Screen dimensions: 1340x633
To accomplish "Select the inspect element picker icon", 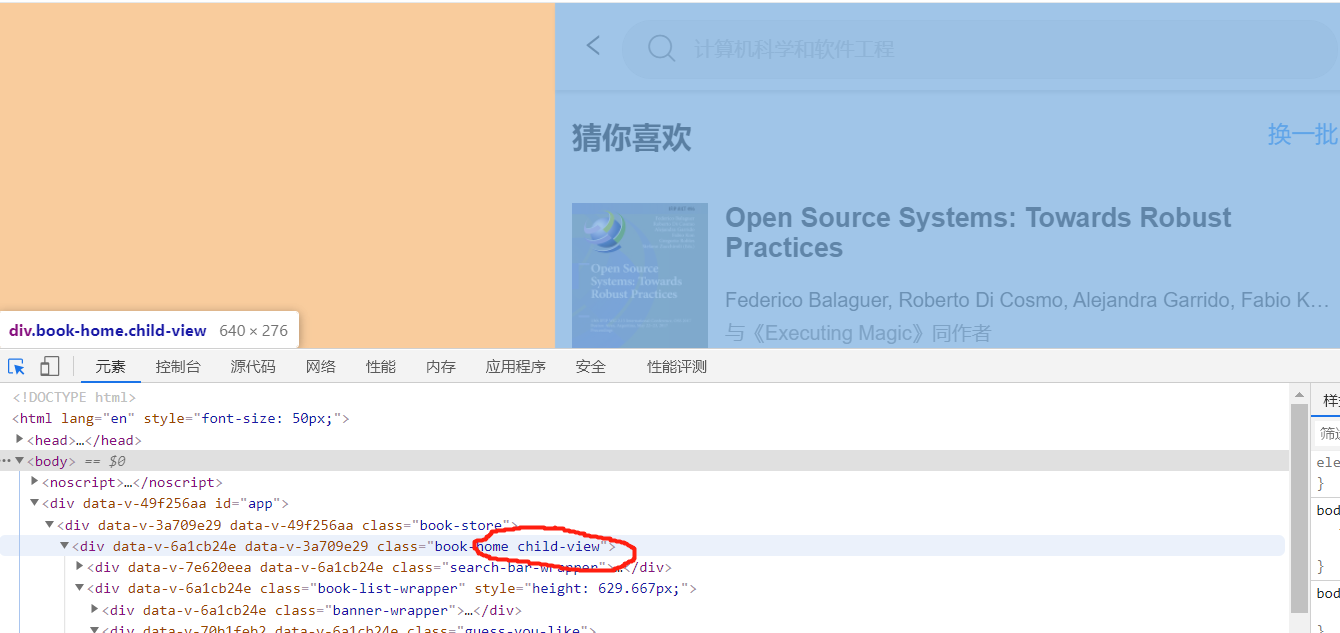I will coord(16,366).
